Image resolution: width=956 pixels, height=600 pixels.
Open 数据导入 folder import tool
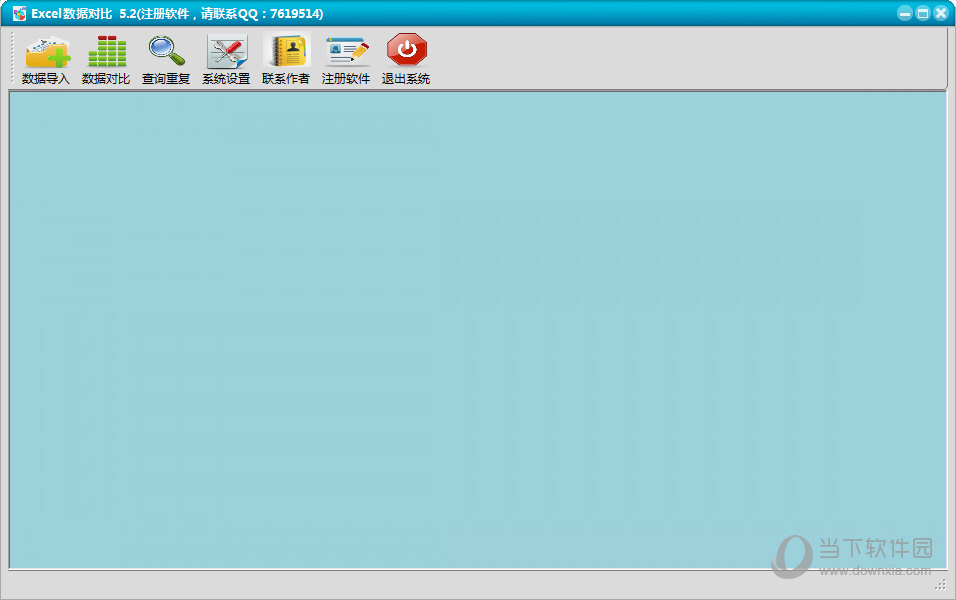tap(46, 59)
